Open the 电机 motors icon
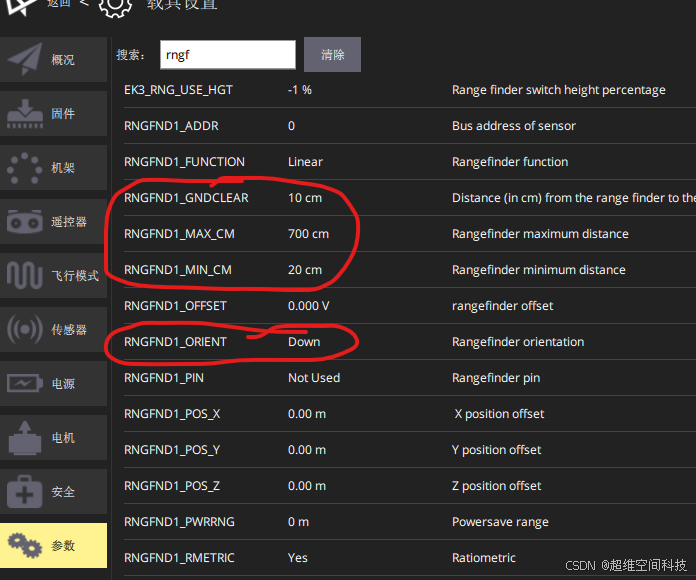 (x=25, y=438)
